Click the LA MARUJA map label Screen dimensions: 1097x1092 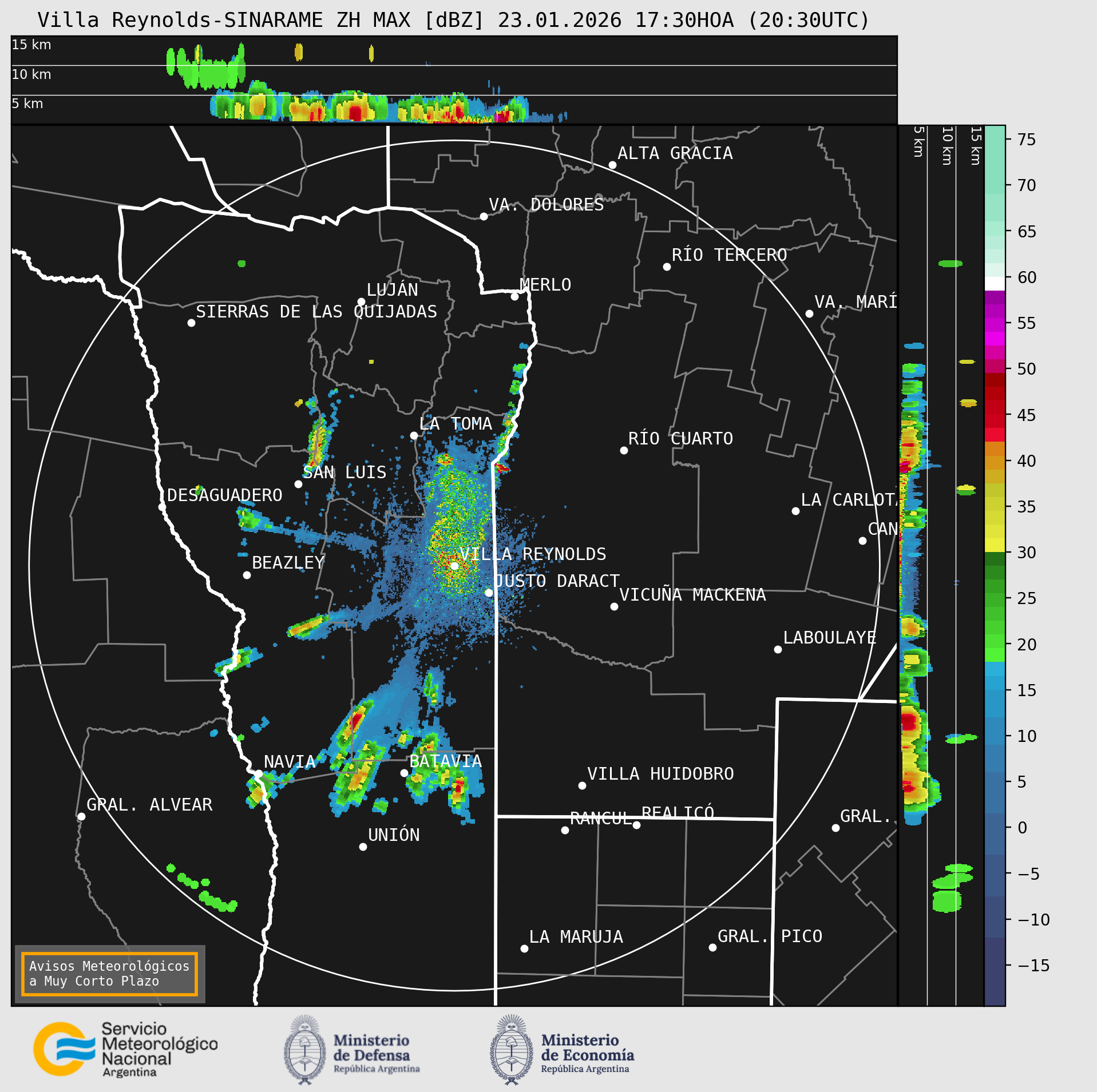click(x=576, y=937)
